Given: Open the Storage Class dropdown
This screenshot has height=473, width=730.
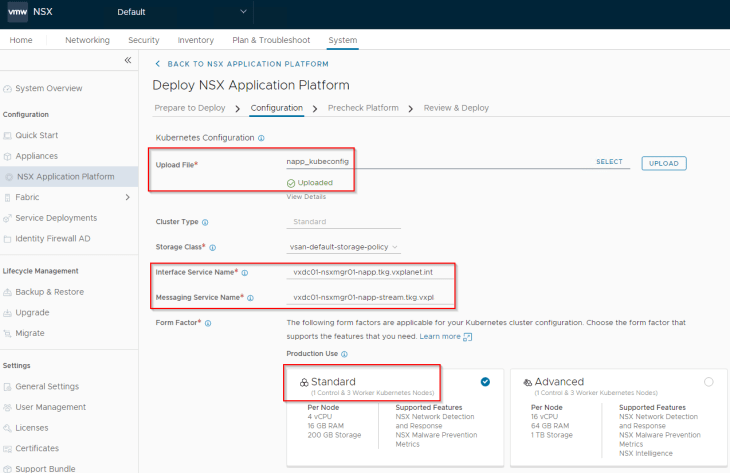Looking at the screenshot, I should click(x=343, y=247).
